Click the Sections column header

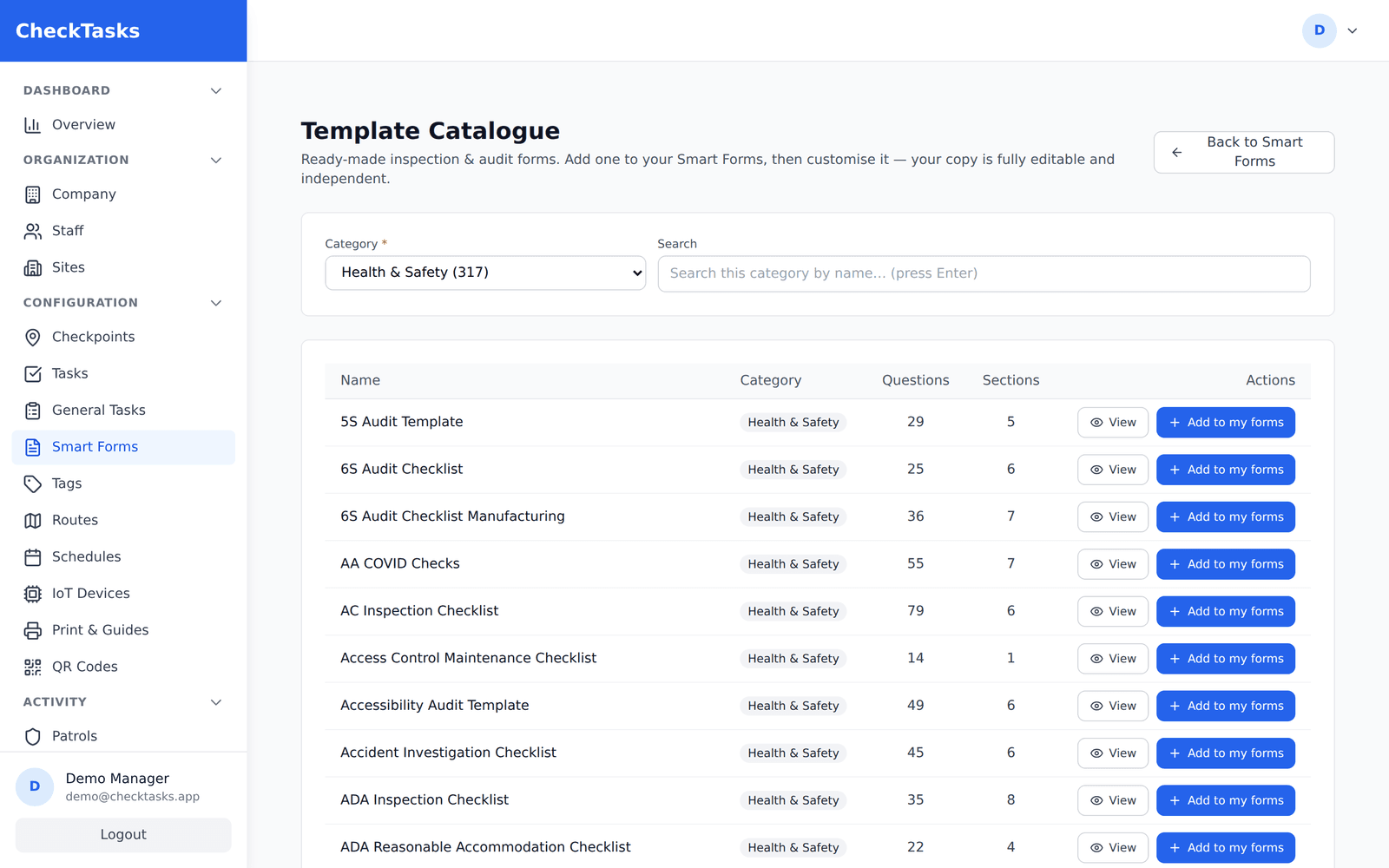click(1010, 380)
